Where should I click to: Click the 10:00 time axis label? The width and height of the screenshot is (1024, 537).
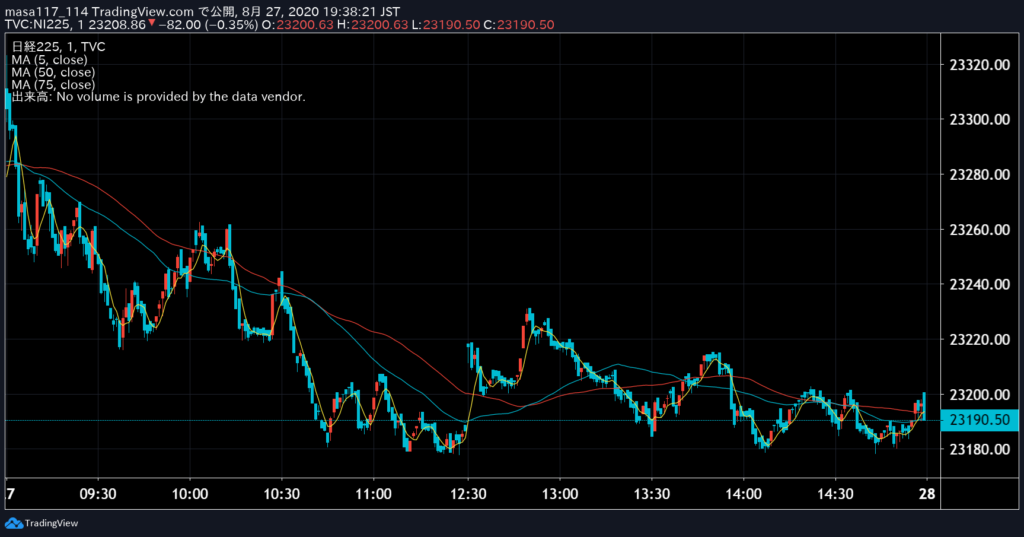(x=190, y=494)
